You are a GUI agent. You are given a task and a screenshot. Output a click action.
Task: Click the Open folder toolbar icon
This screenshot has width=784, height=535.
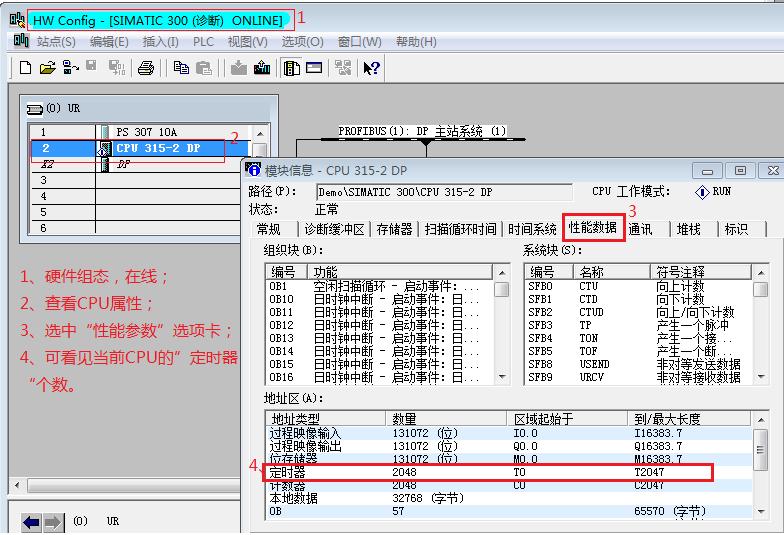47,68
